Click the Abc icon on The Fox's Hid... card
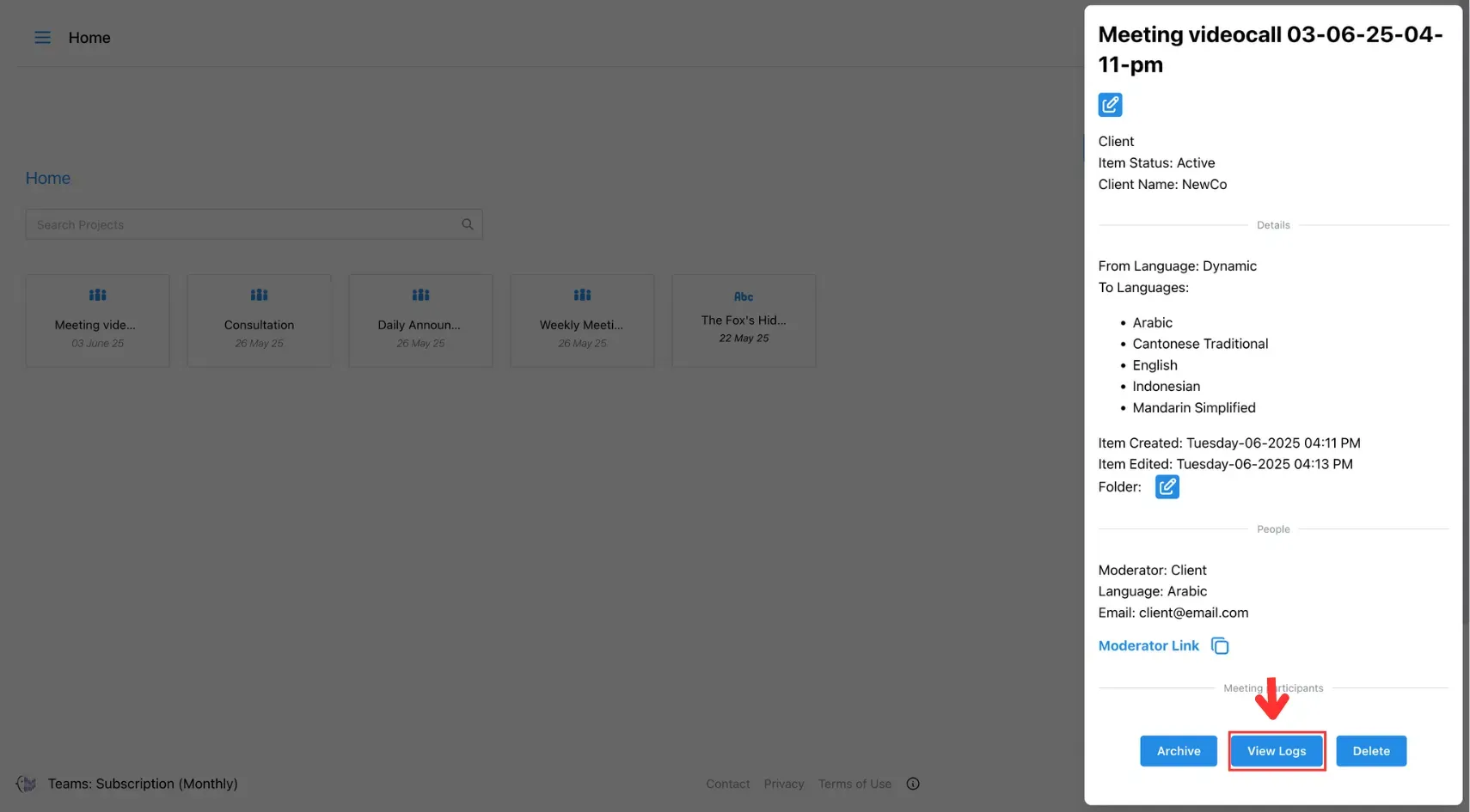The height and width of the screenshot is (812, 1470). (744, 296)
